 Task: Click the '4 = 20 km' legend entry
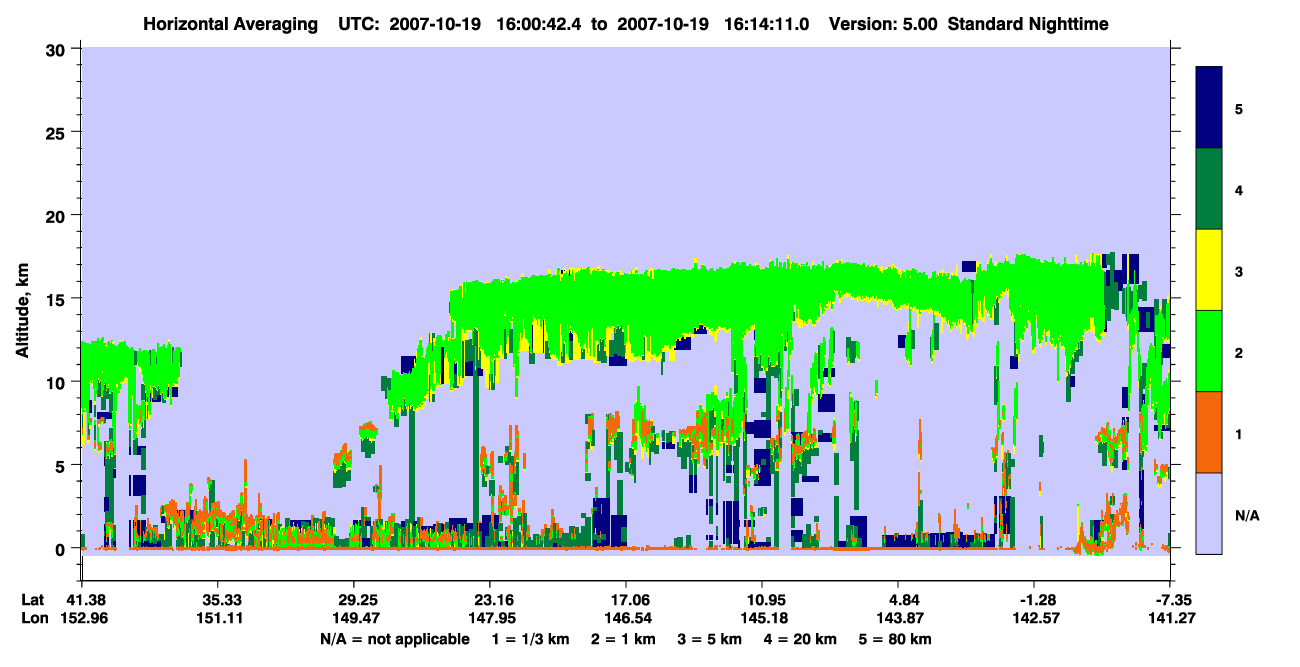pos(799,638)
